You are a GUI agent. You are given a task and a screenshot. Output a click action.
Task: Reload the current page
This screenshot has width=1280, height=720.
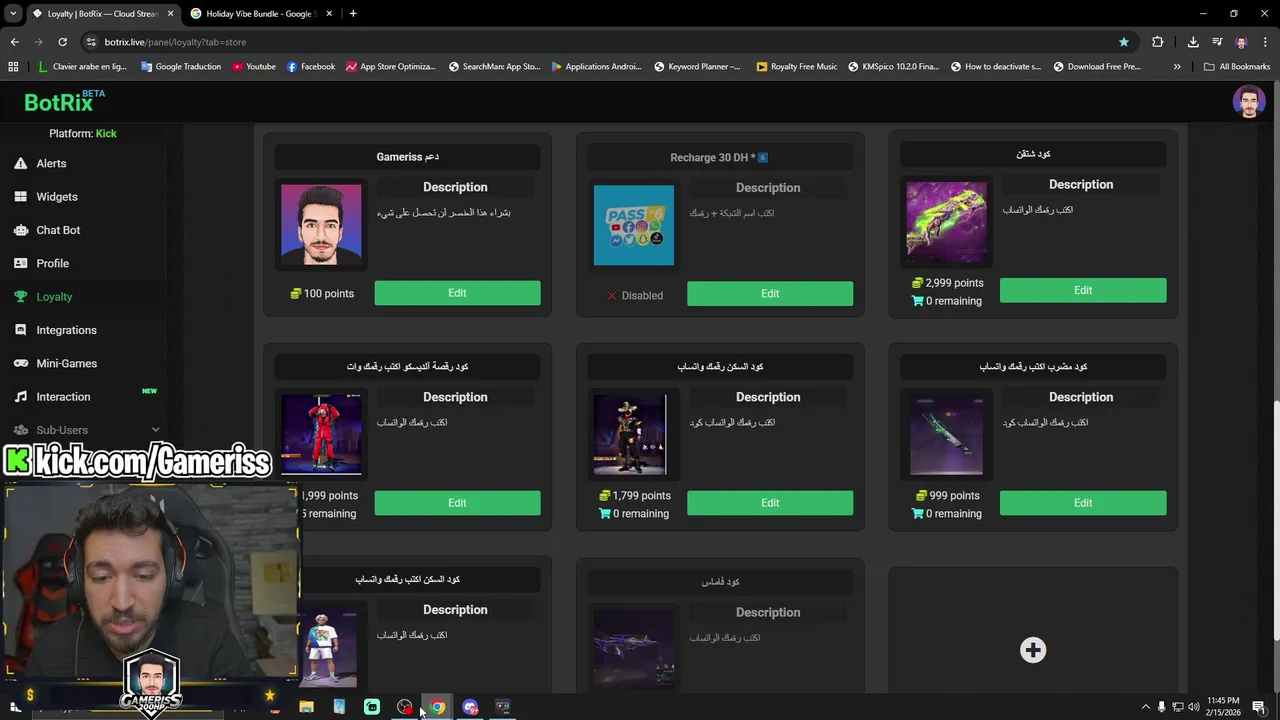[x=62, y=42]
